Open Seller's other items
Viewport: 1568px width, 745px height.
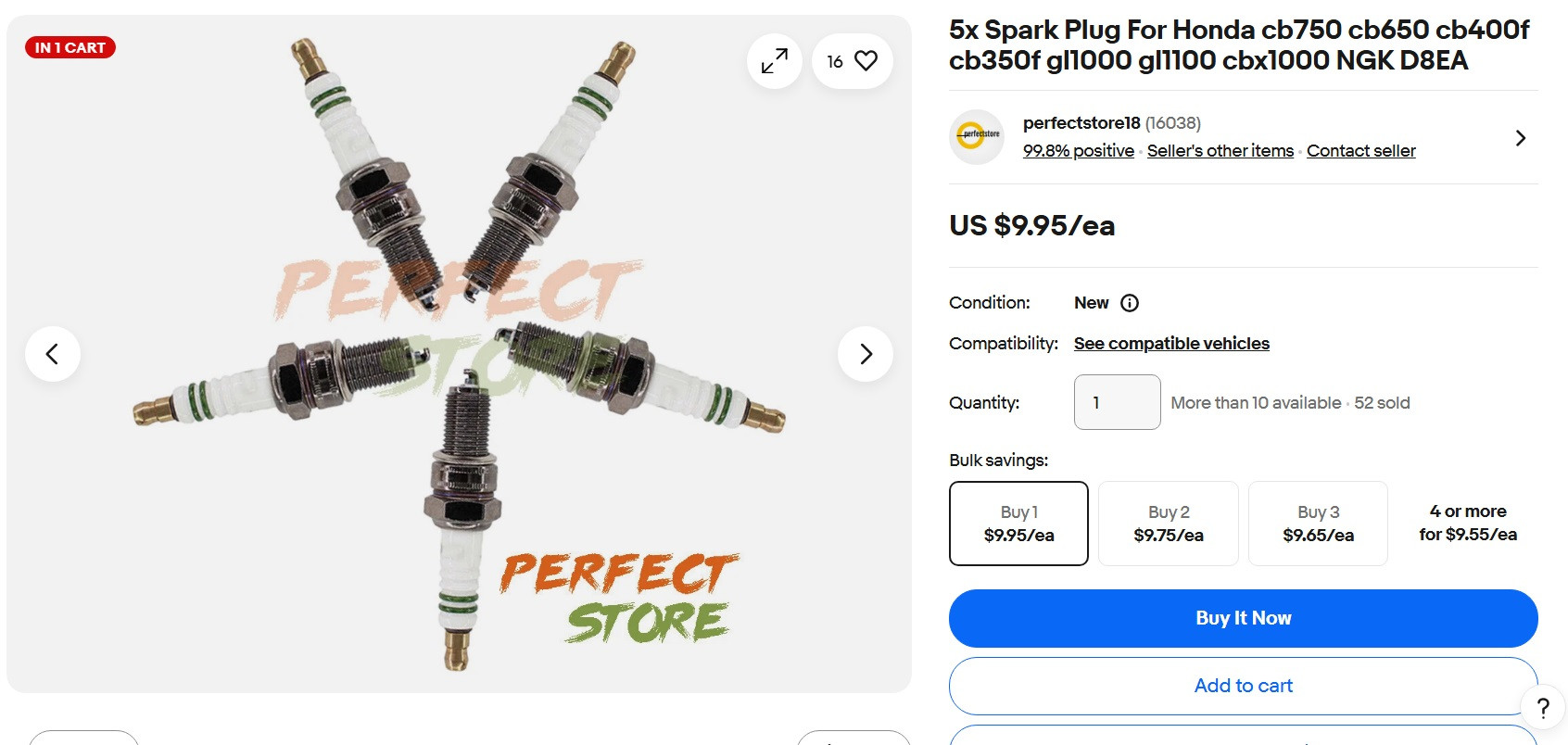click(x=1220, y=150)
